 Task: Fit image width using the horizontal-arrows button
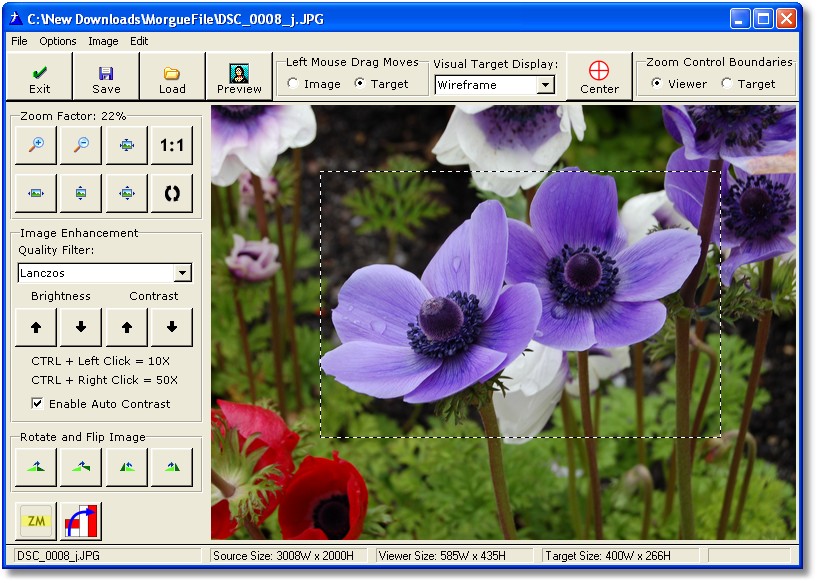[x=36, y=193]
